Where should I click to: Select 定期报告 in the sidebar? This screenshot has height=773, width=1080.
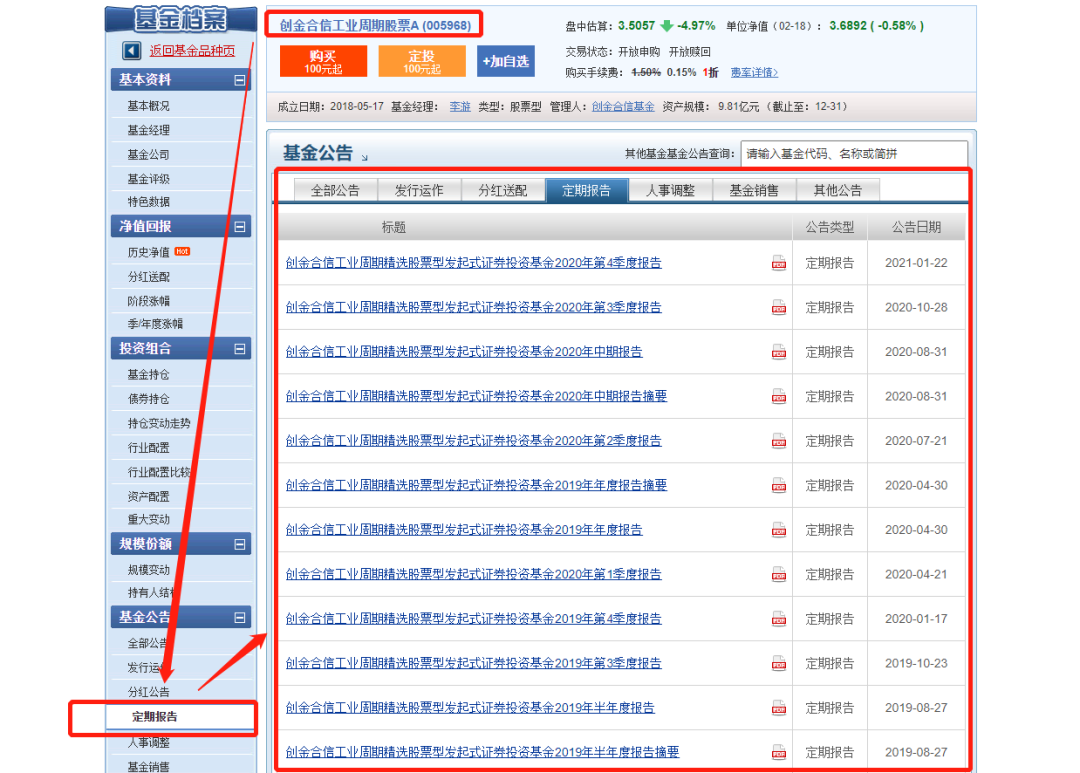pyautogui.click(x=154, y=717)
